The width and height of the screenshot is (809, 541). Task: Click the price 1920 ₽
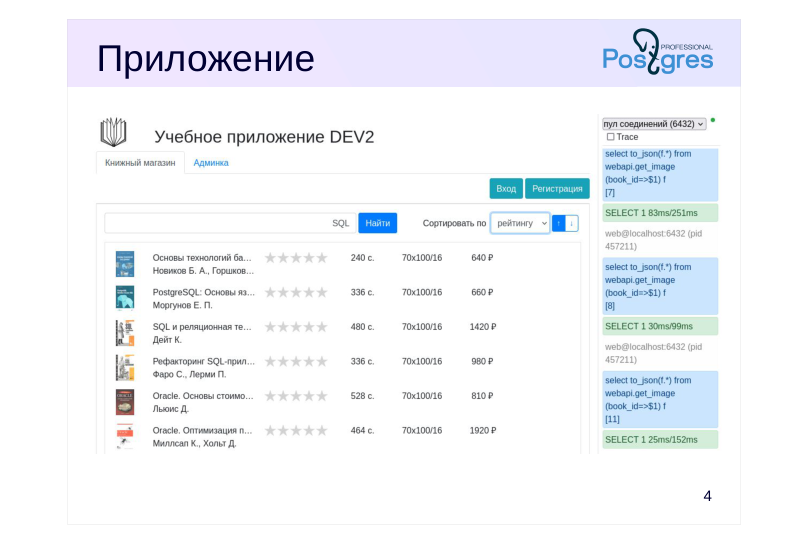coord(483,431)
